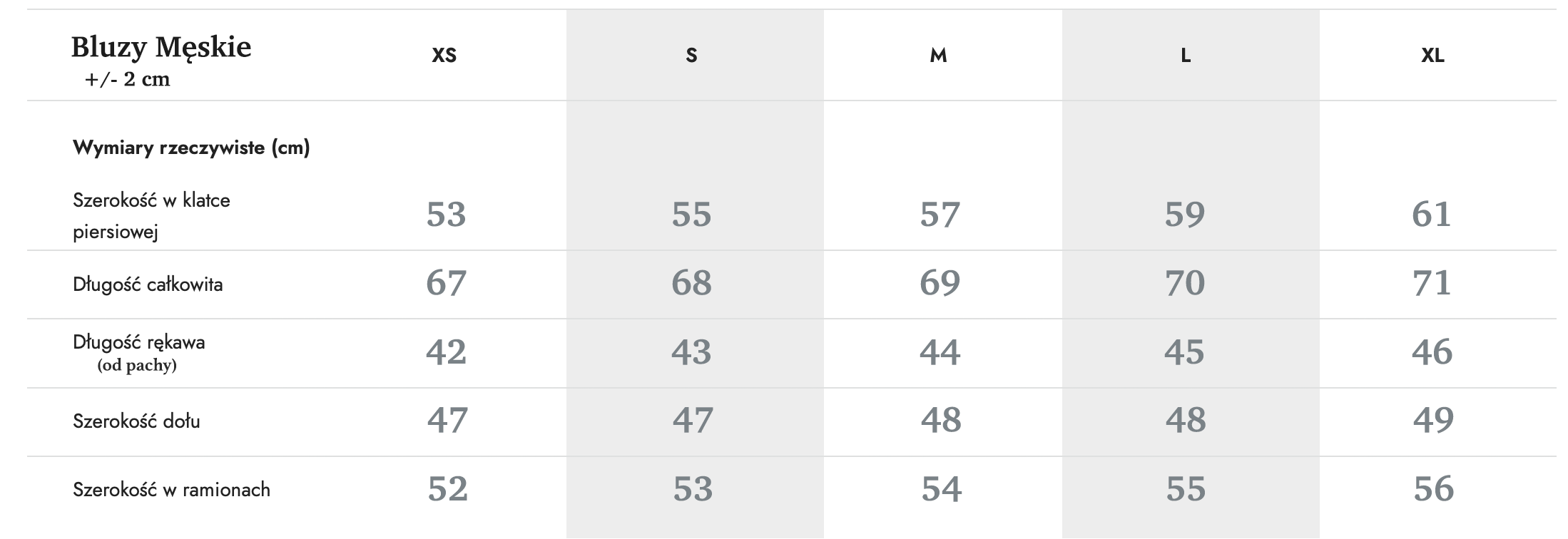This screenshot has width=1568, height=539.
Task: Click chest width value 57 for size M
Action: [940, 215]
